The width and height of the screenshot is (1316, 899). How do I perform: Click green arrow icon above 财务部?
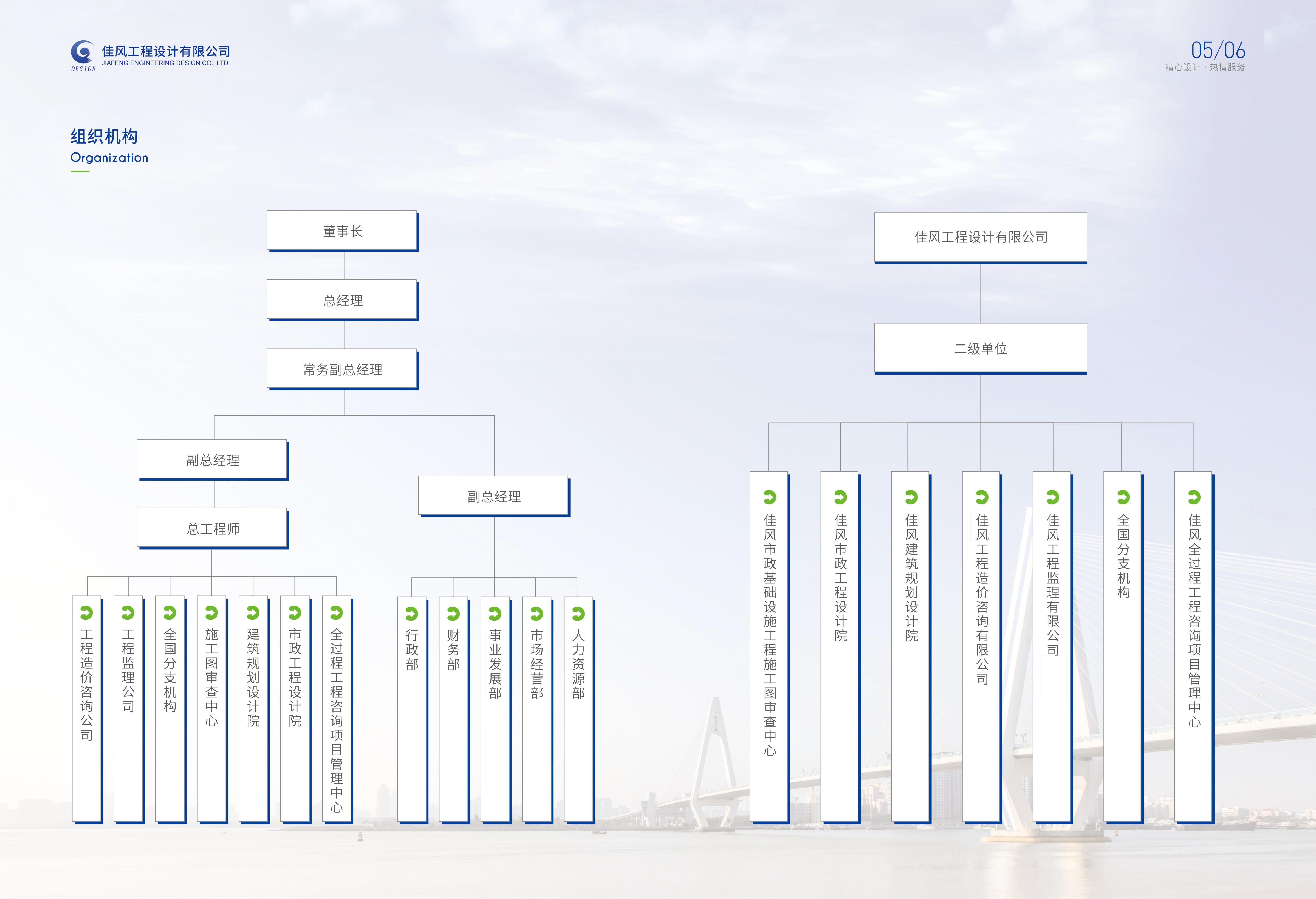[x=453, y=614]
